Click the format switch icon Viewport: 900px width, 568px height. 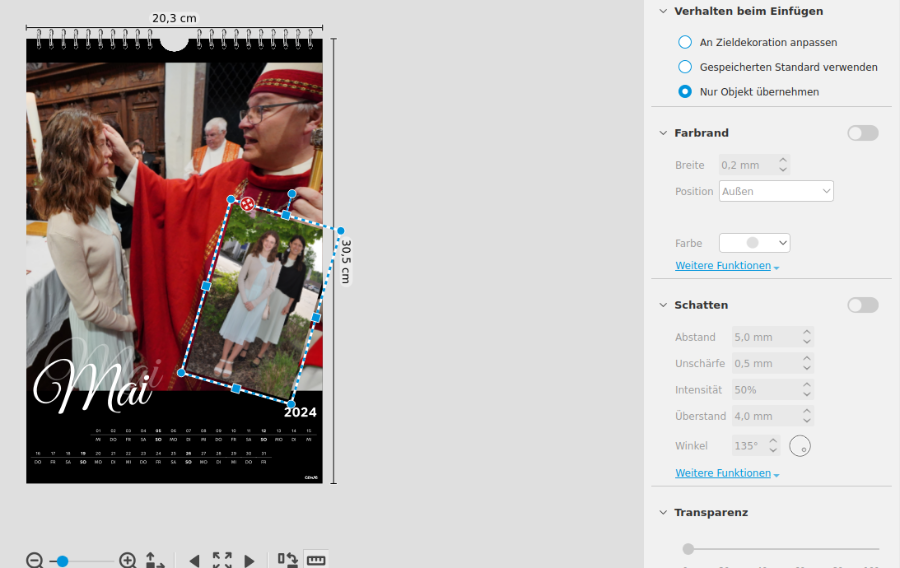(x=288, y=560)
